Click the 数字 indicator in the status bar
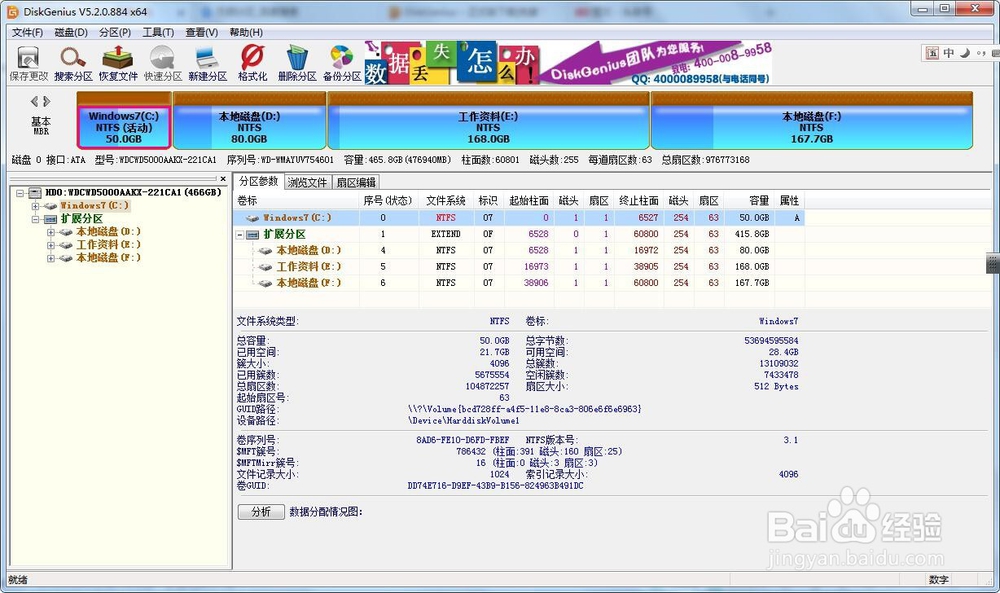Image resolution: width=1000 pixels, height=593 pixels. click(938, 579)
